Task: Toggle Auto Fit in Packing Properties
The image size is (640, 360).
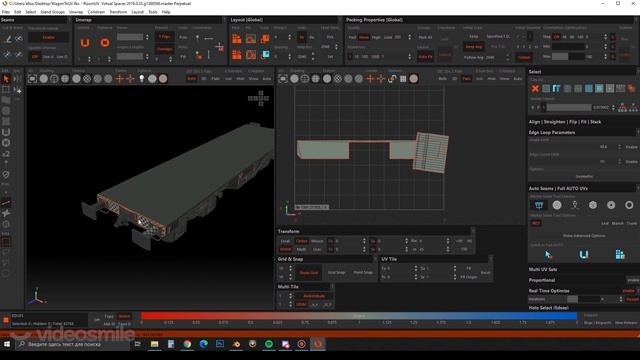Action: tap(425, 57)
